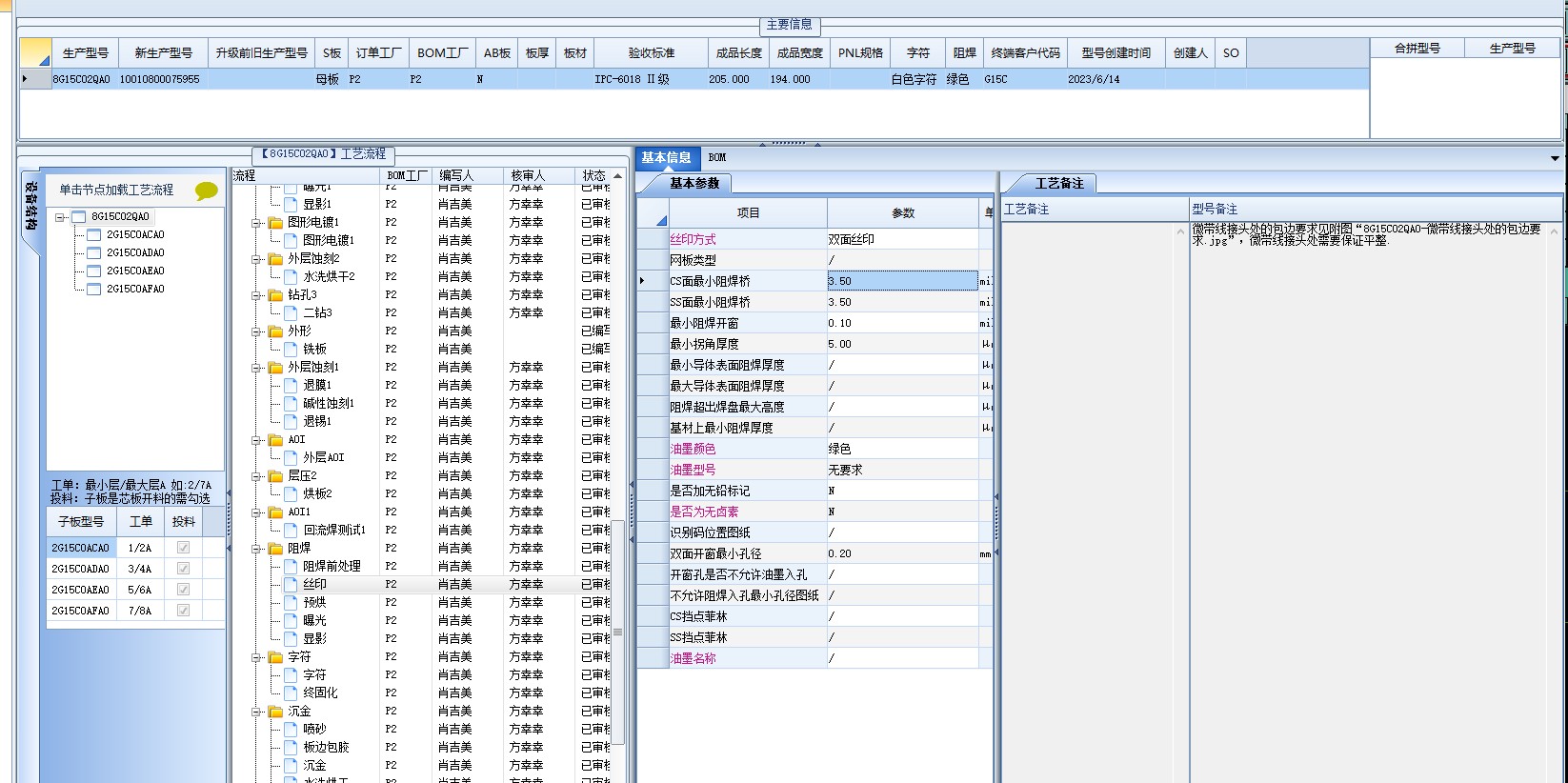The width and height of the screenshot is (1568, 783).
Task: Select the 2G15C0ACA0 sub-board row
Action: 135,548
